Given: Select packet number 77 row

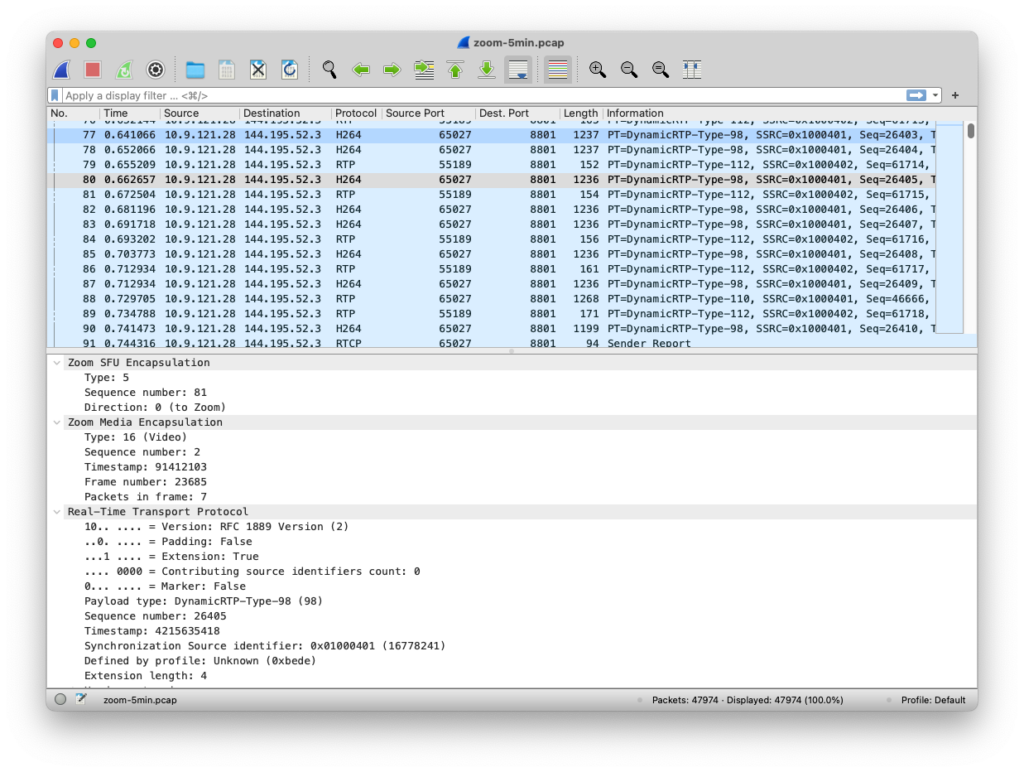Looking at the screenshot, I should tap(492, 135).
